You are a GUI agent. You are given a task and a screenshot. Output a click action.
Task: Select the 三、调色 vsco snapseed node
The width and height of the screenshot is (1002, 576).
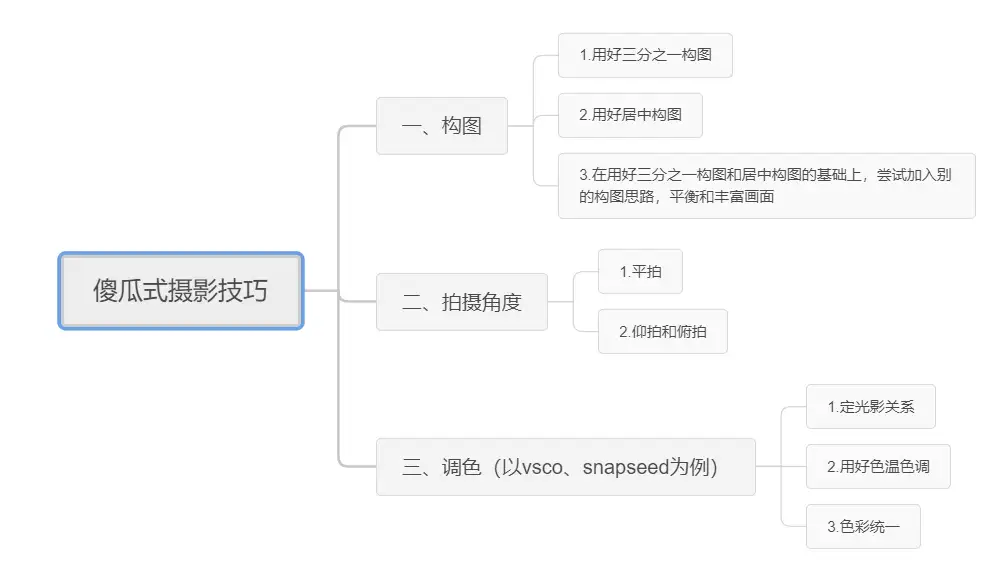[x=566, y=467]
